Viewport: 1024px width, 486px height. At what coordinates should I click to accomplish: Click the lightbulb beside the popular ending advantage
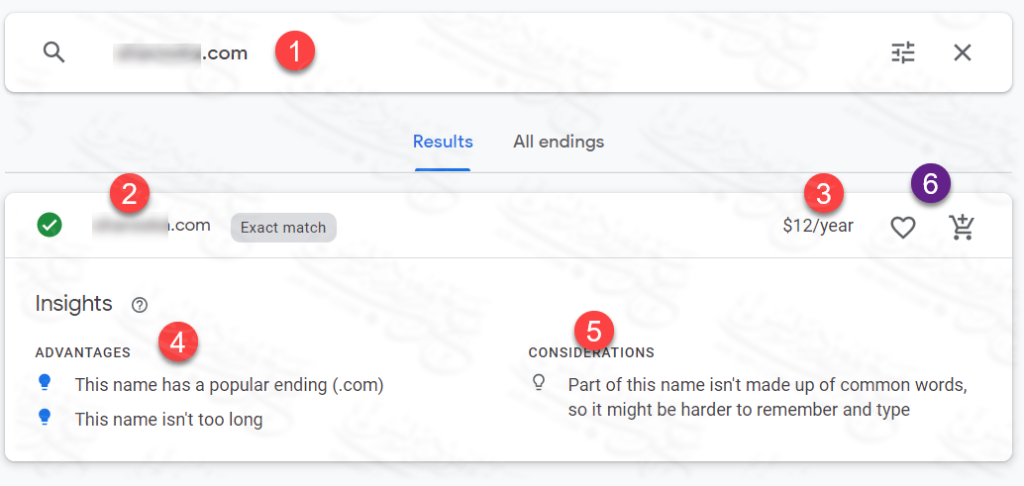coord(44,382)
